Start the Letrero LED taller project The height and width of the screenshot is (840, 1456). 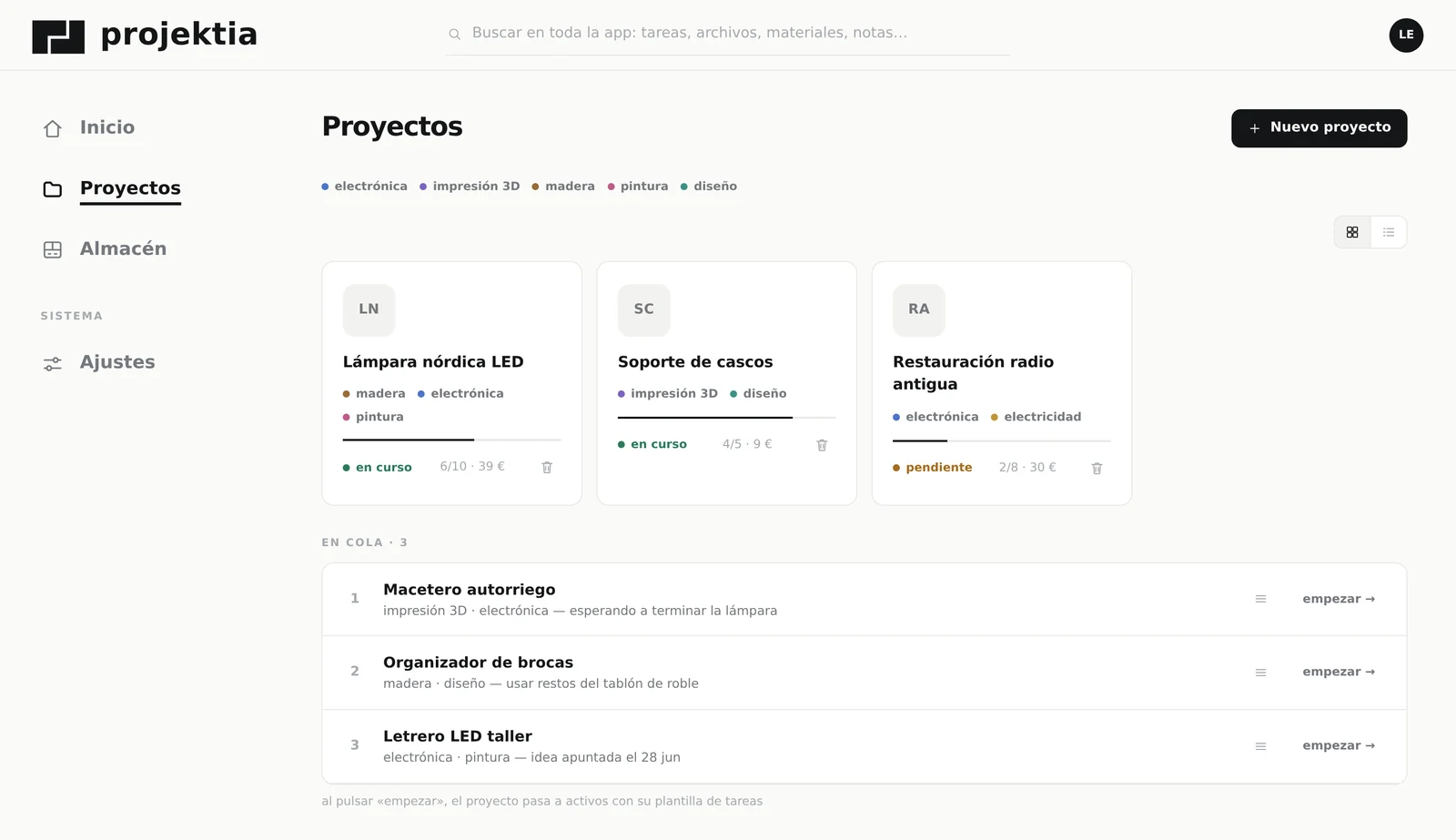1339,745
